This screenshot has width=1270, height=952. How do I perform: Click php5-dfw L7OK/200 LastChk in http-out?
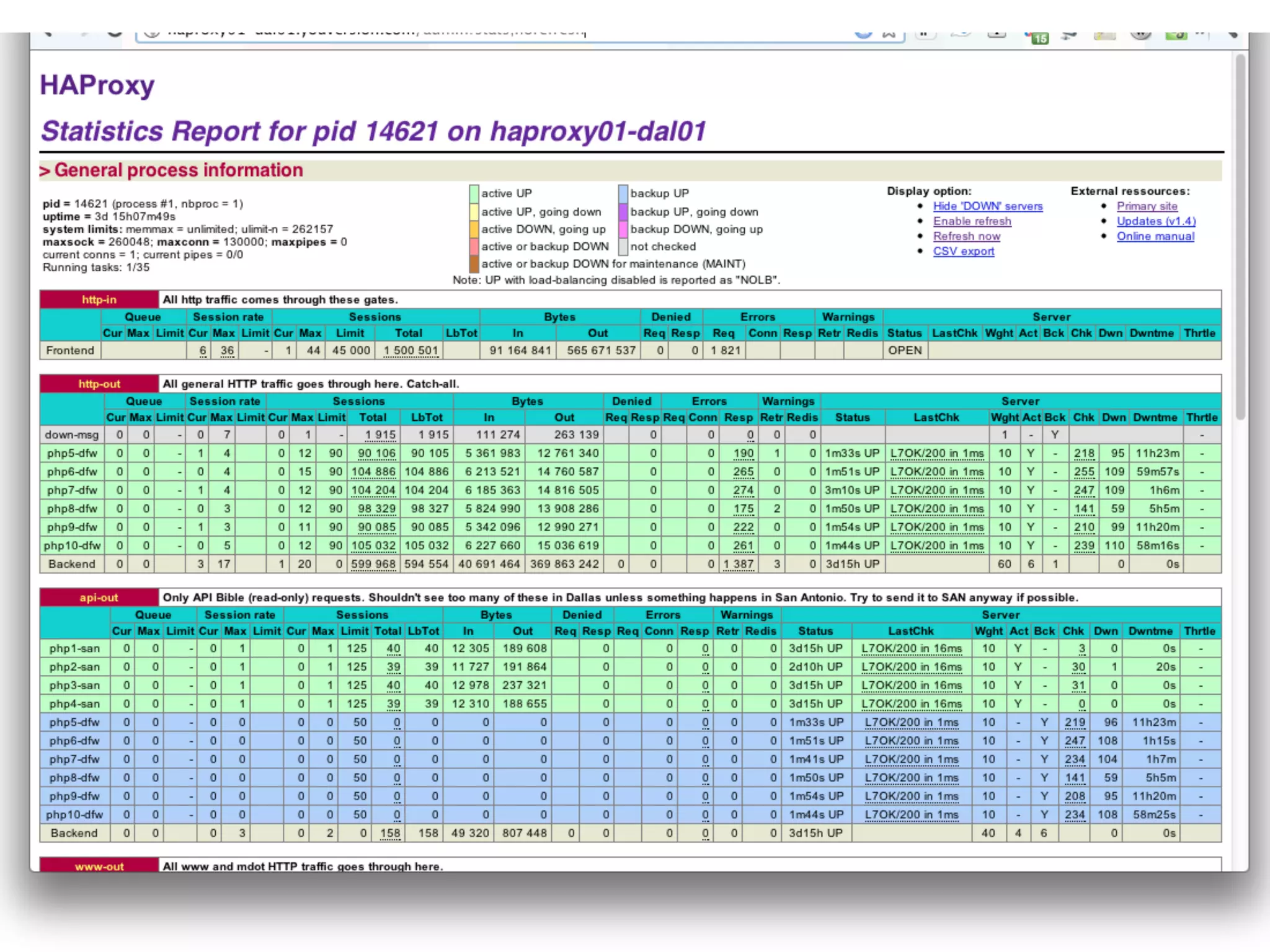tap(936, 454)
